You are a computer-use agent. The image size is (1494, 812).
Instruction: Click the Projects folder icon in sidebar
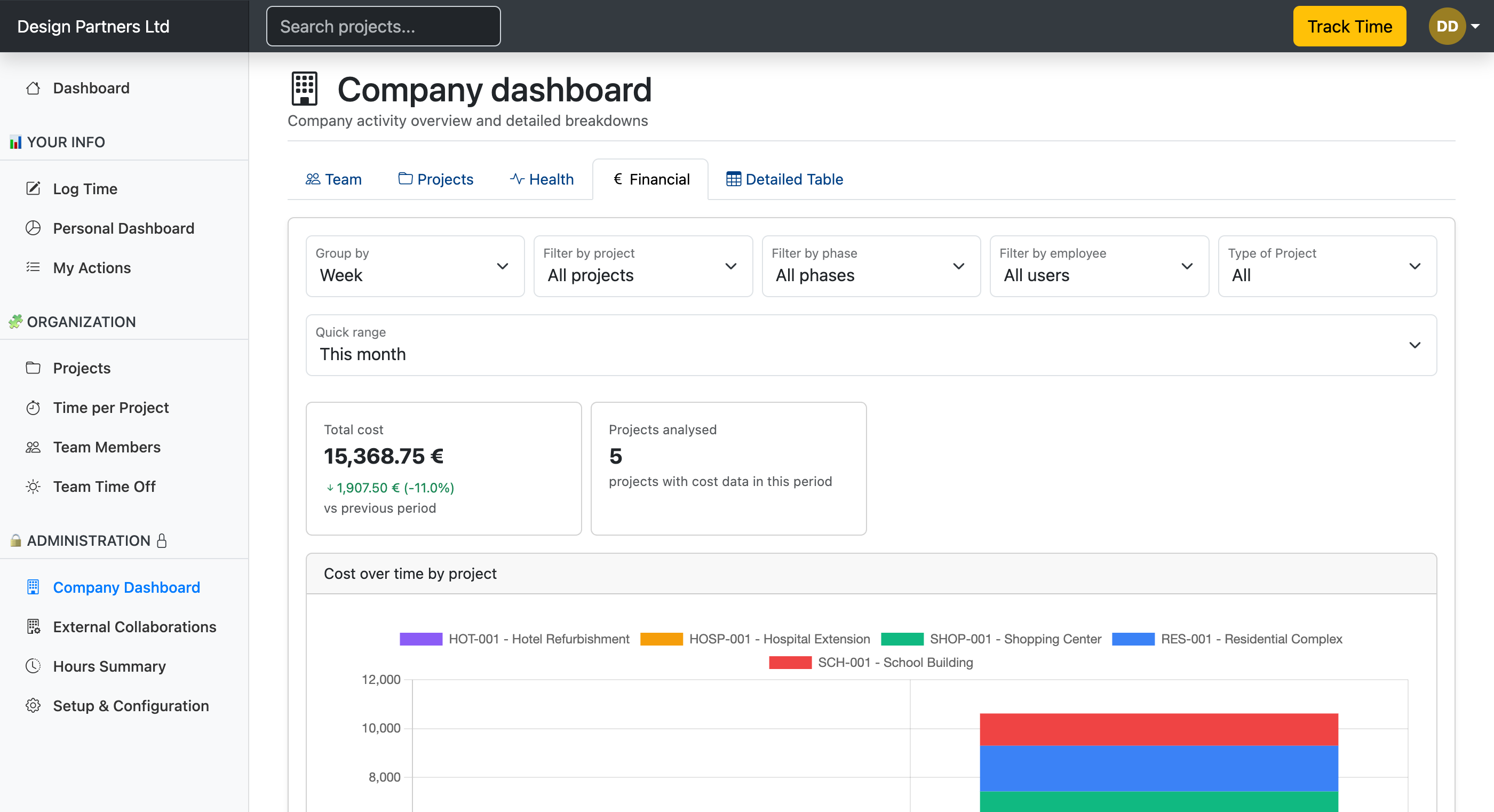click(x=33, y=368)
